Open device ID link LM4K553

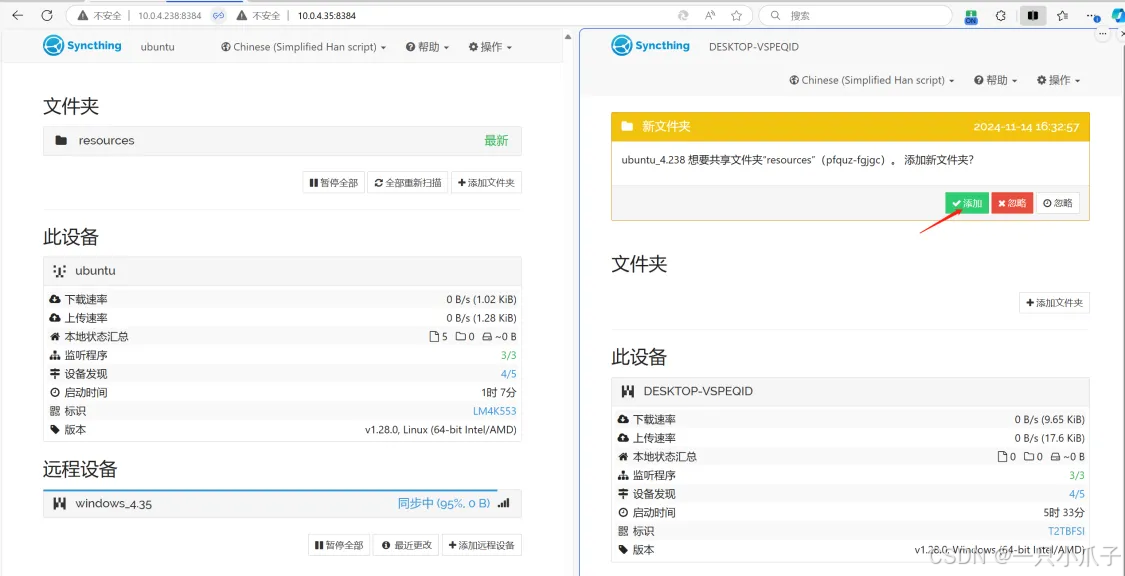click(x=494, y=411)
